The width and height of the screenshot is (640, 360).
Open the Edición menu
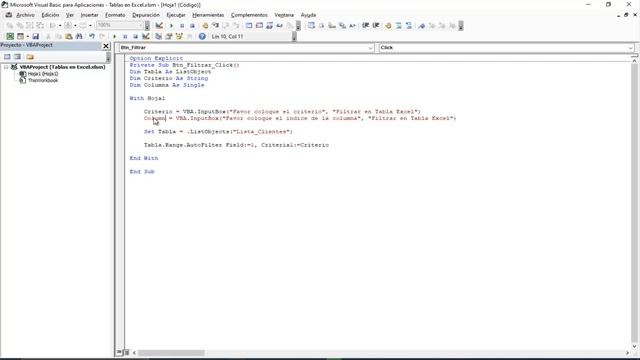pos(50,15)
